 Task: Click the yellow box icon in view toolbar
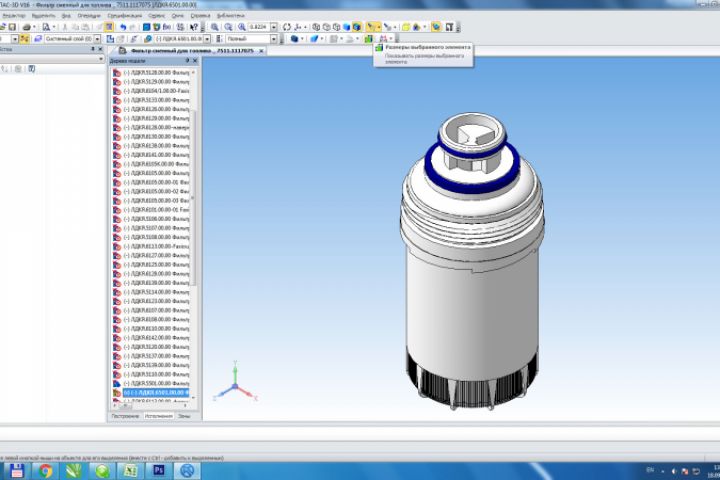(x=406, y=27)
